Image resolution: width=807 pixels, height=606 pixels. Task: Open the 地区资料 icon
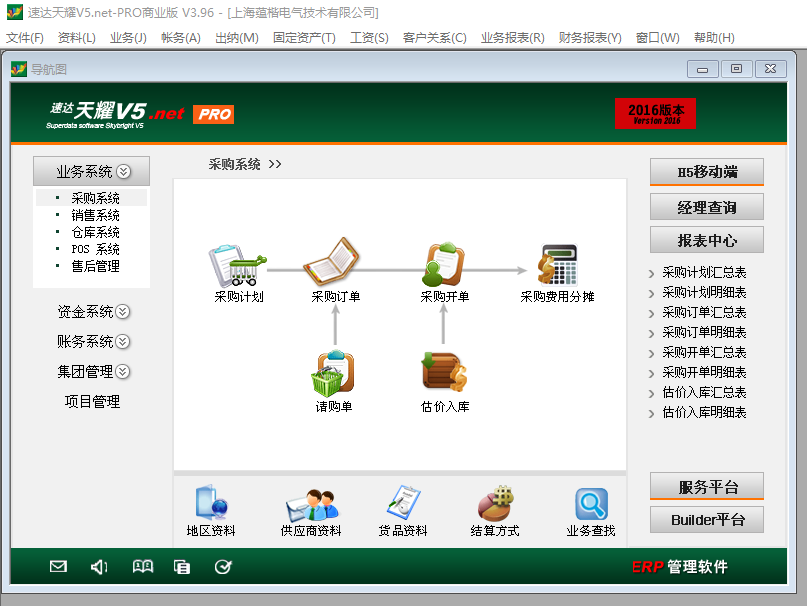click(211, 502)
